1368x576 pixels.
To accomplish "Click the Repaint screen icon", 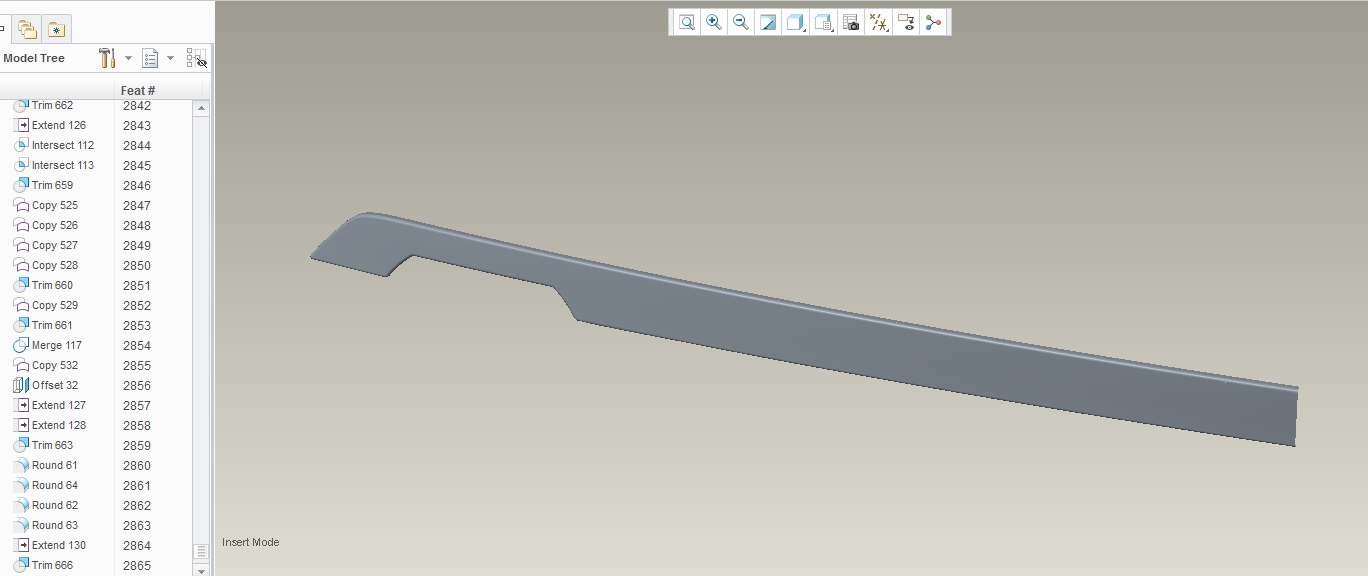I will [768, 22].
